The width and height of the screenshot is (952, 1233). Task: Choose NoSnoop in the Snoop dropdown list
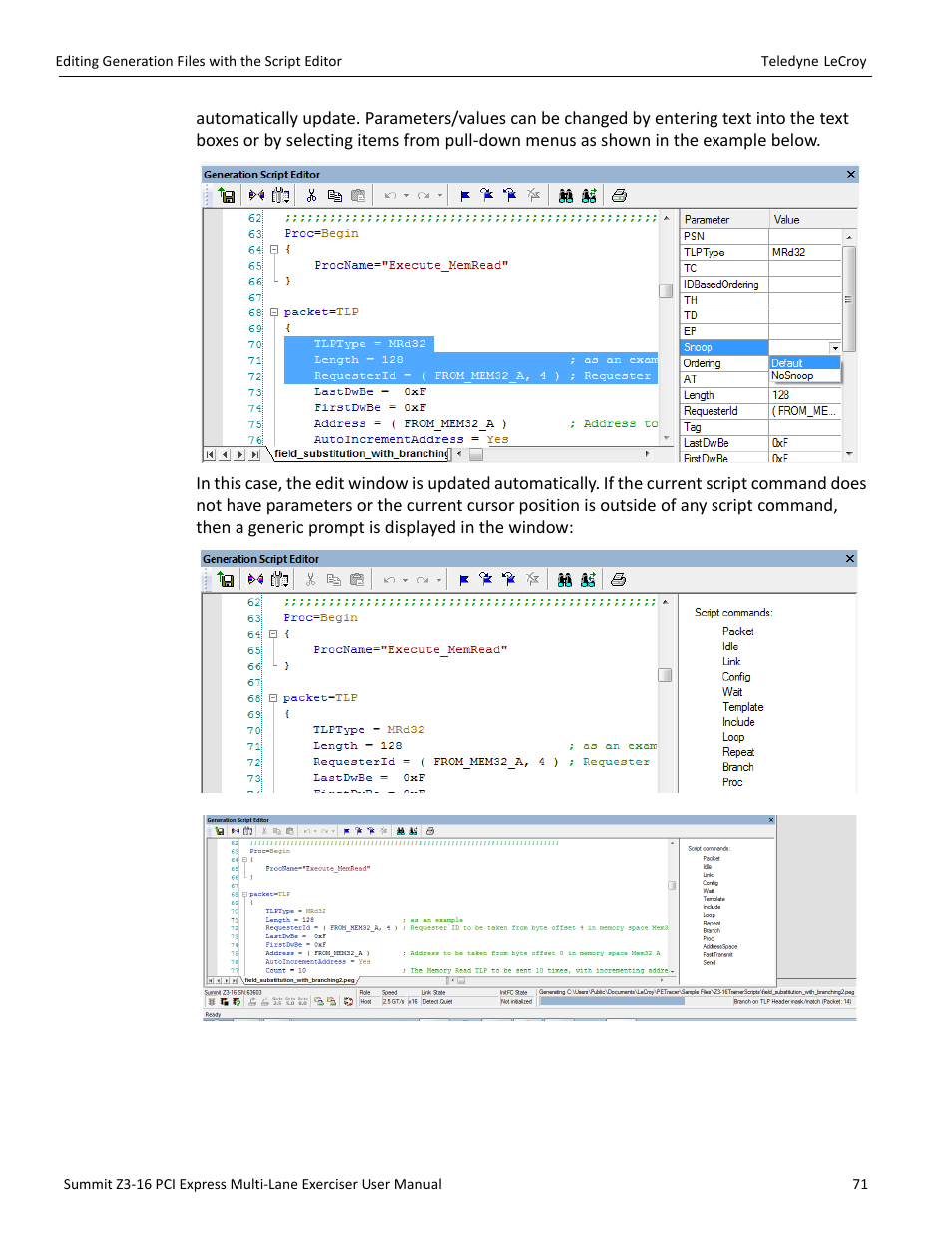coord(804,376)
